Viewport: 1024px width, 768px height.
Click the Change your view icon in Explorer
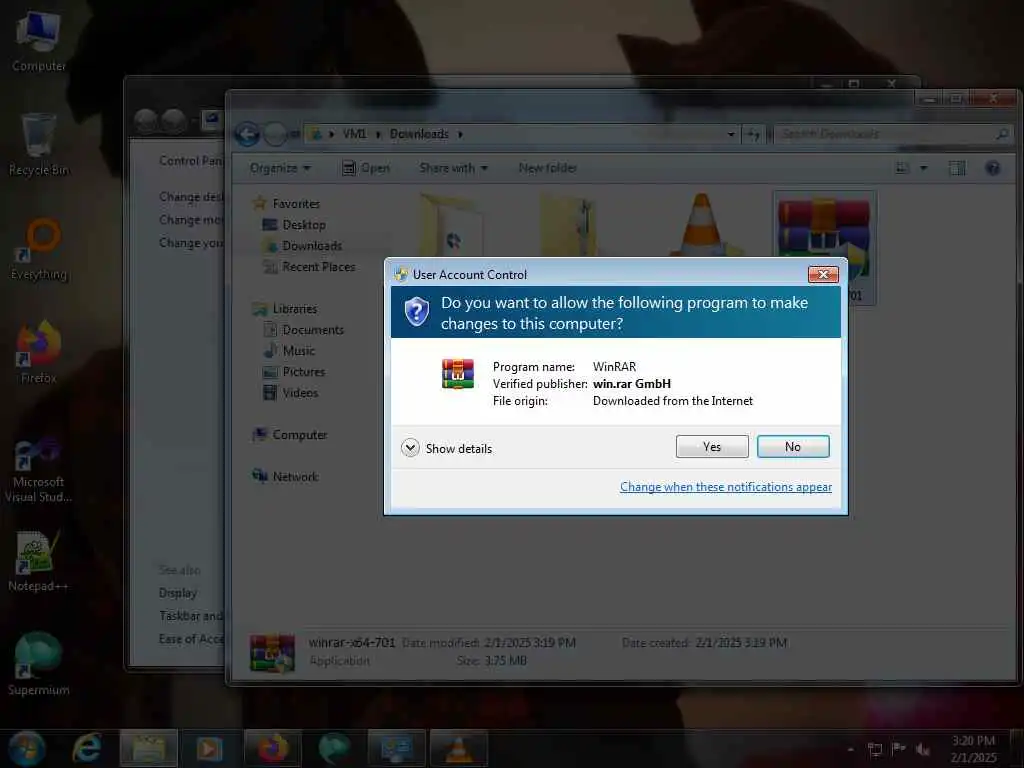tap(902, 168)
